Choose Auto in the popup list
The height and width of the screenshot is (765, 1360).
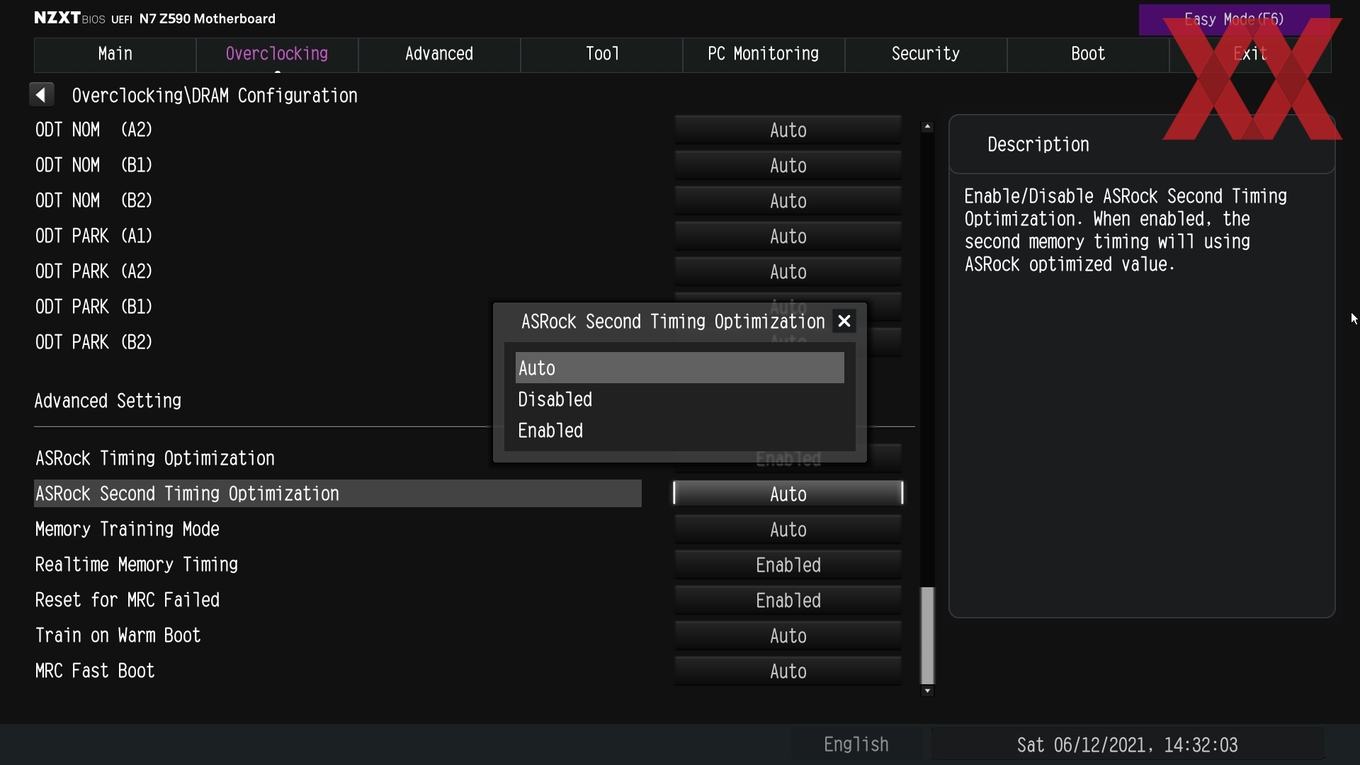(679, 367)
